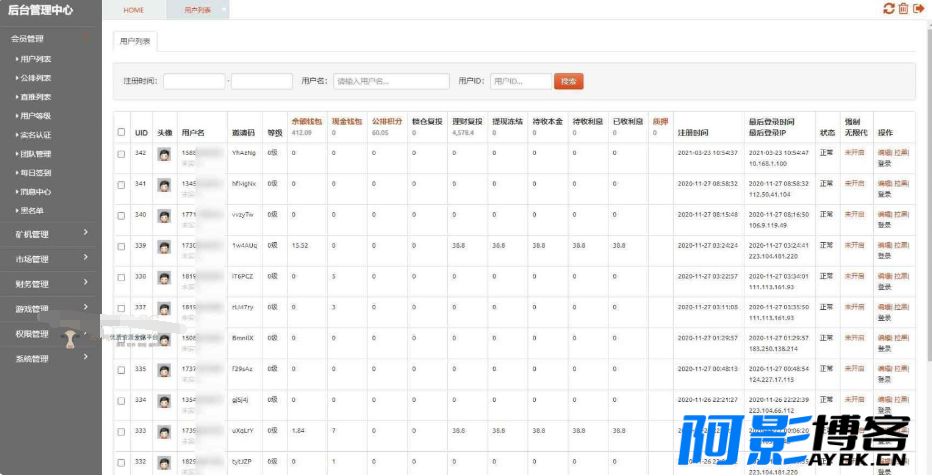Viewport: 932px width, 476px height.
Task: Collapse the 会员管理 sidebar section
Action: coord(48,39)
